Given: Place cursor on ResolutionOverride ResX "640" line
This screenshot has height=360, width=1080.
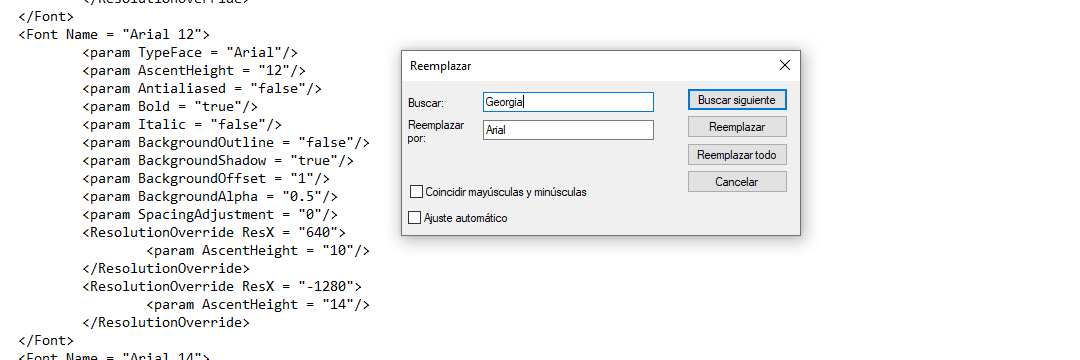Looking at the screenshot, I should (214, 232).
